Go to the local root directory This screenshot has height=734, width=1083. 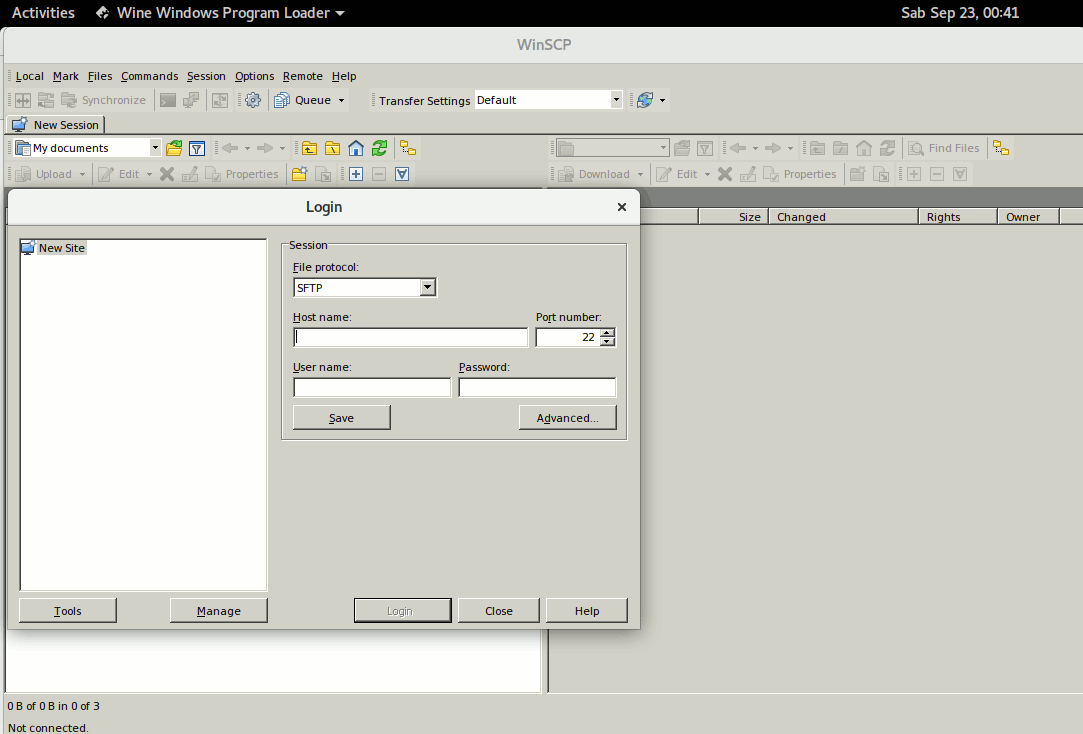pyautogui.click(x=332, y=148)
